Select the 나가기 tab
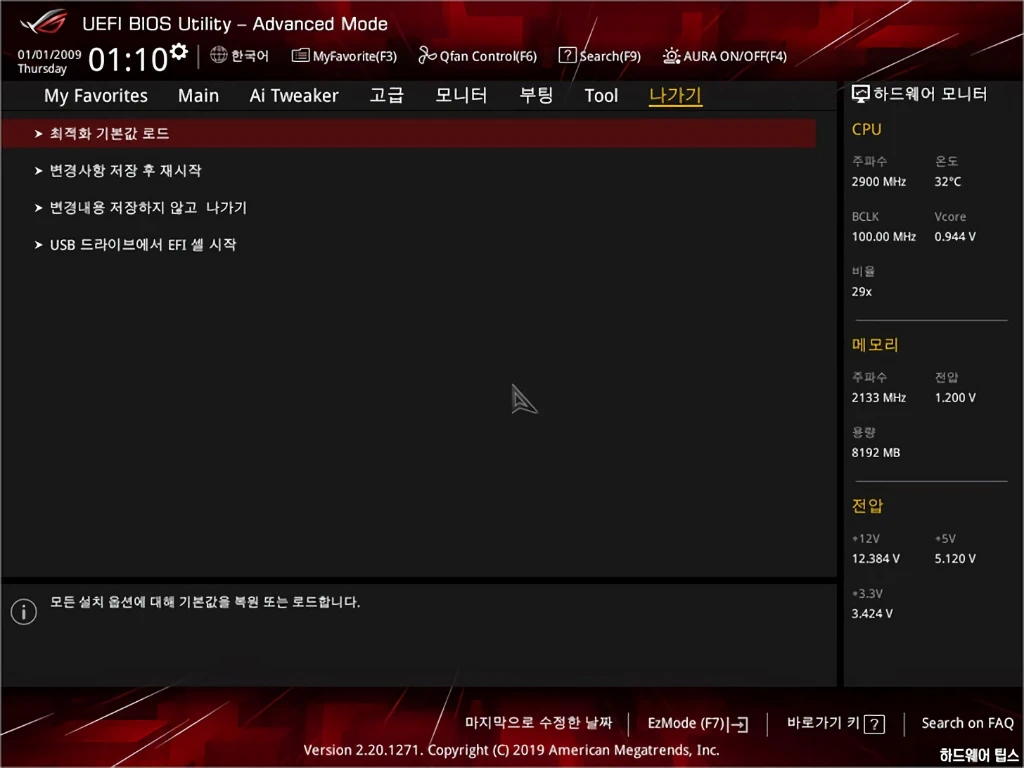Screen dimensions: 1024x768 point(675,95)
